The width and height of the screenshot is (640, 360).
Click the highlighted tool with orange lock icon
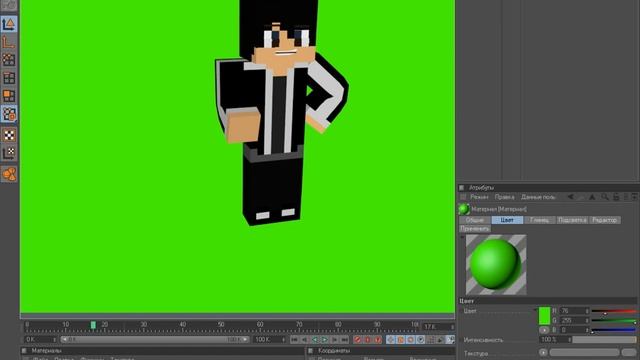(x=9, y=114)
